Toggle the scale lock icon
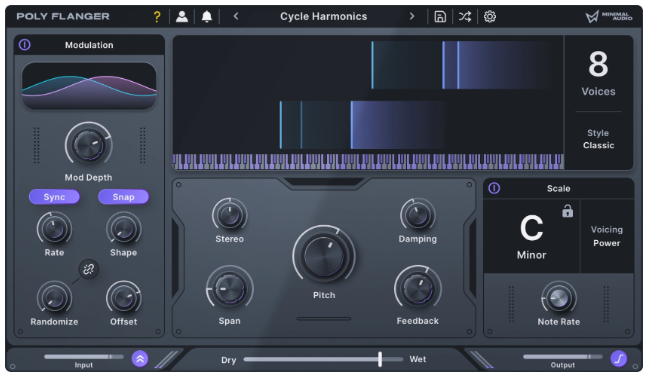Viewport: 648px width, 374px height. [567, 211]
